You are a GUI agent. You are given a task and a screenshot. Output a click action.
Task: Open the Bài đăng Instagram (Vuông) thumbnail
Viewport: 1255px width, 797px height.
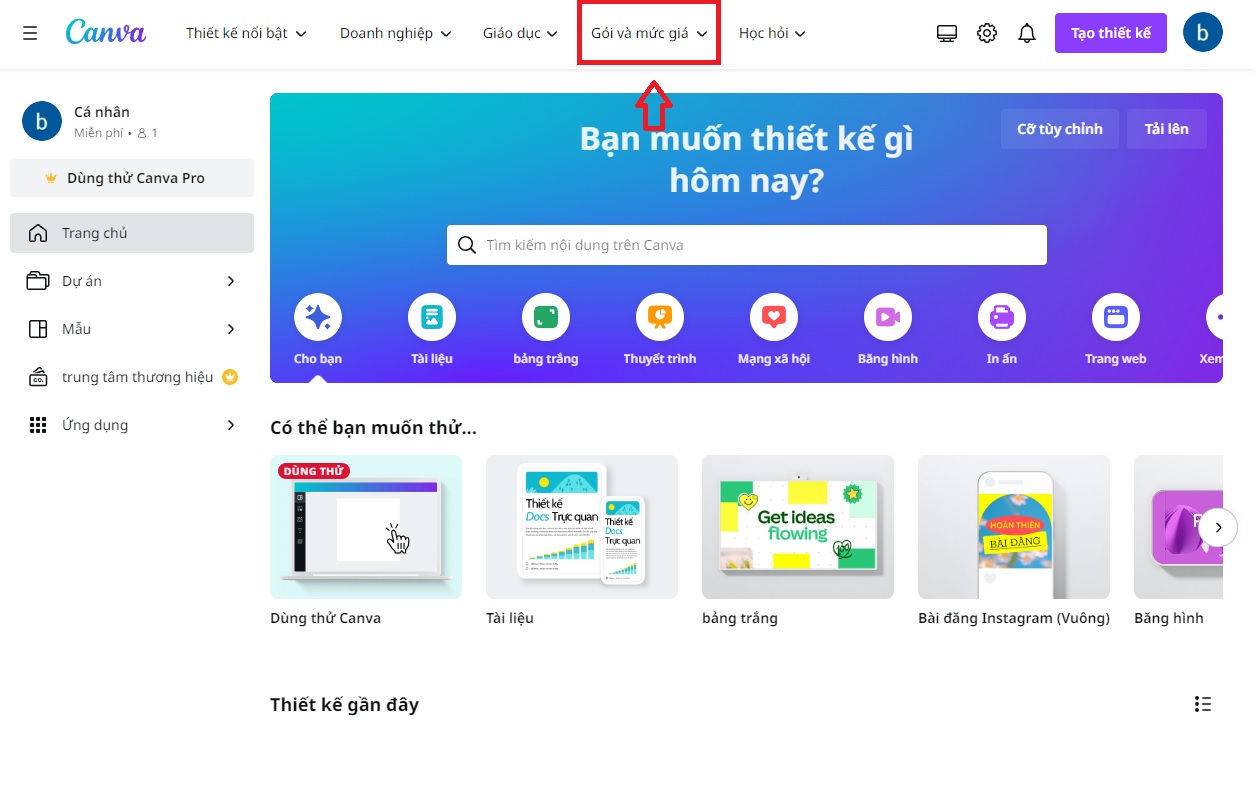[1014, 527]
